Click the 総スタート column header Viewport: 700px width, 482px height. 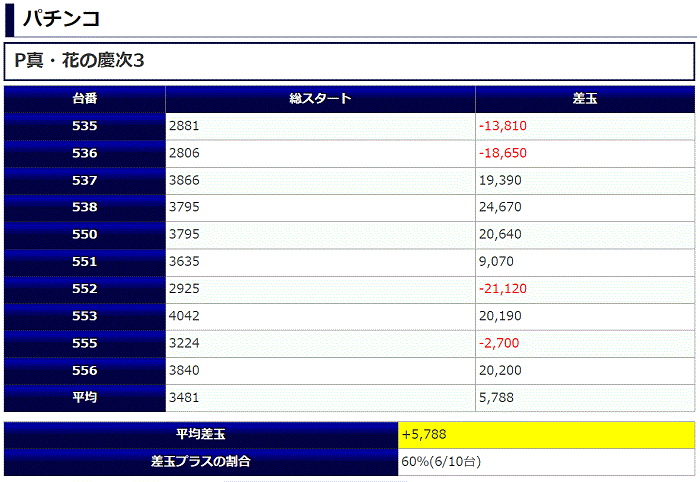tap(320, 99)
